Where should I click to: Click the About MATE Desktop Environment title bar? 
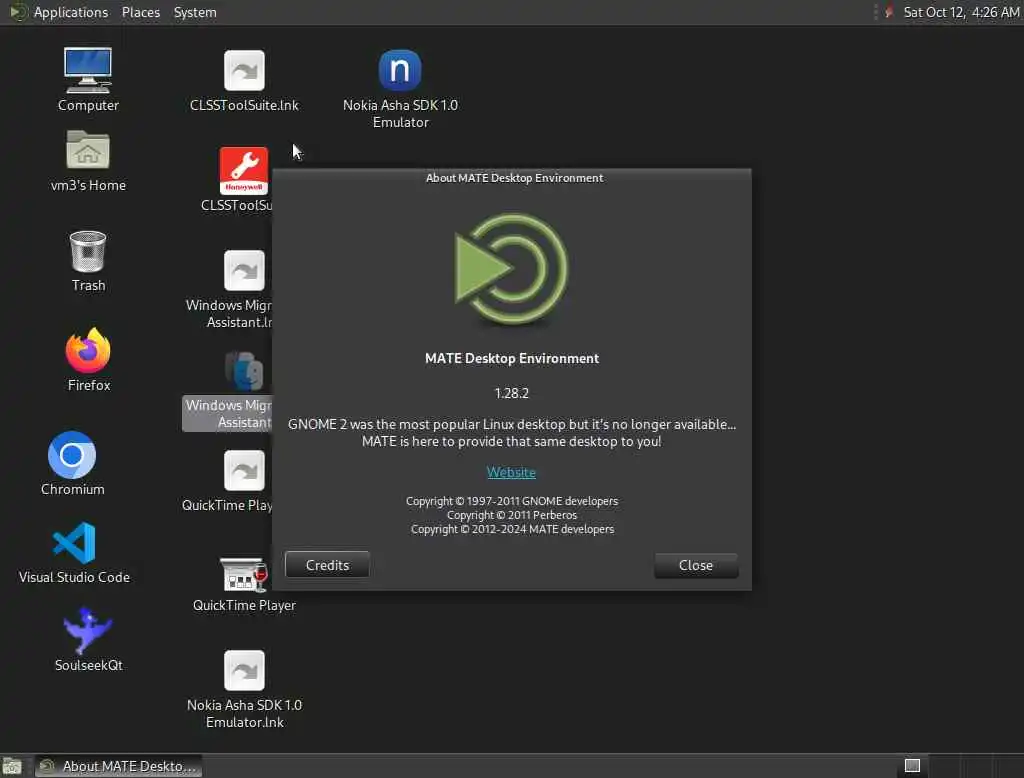pyautogui.click(x=512, y=178)
